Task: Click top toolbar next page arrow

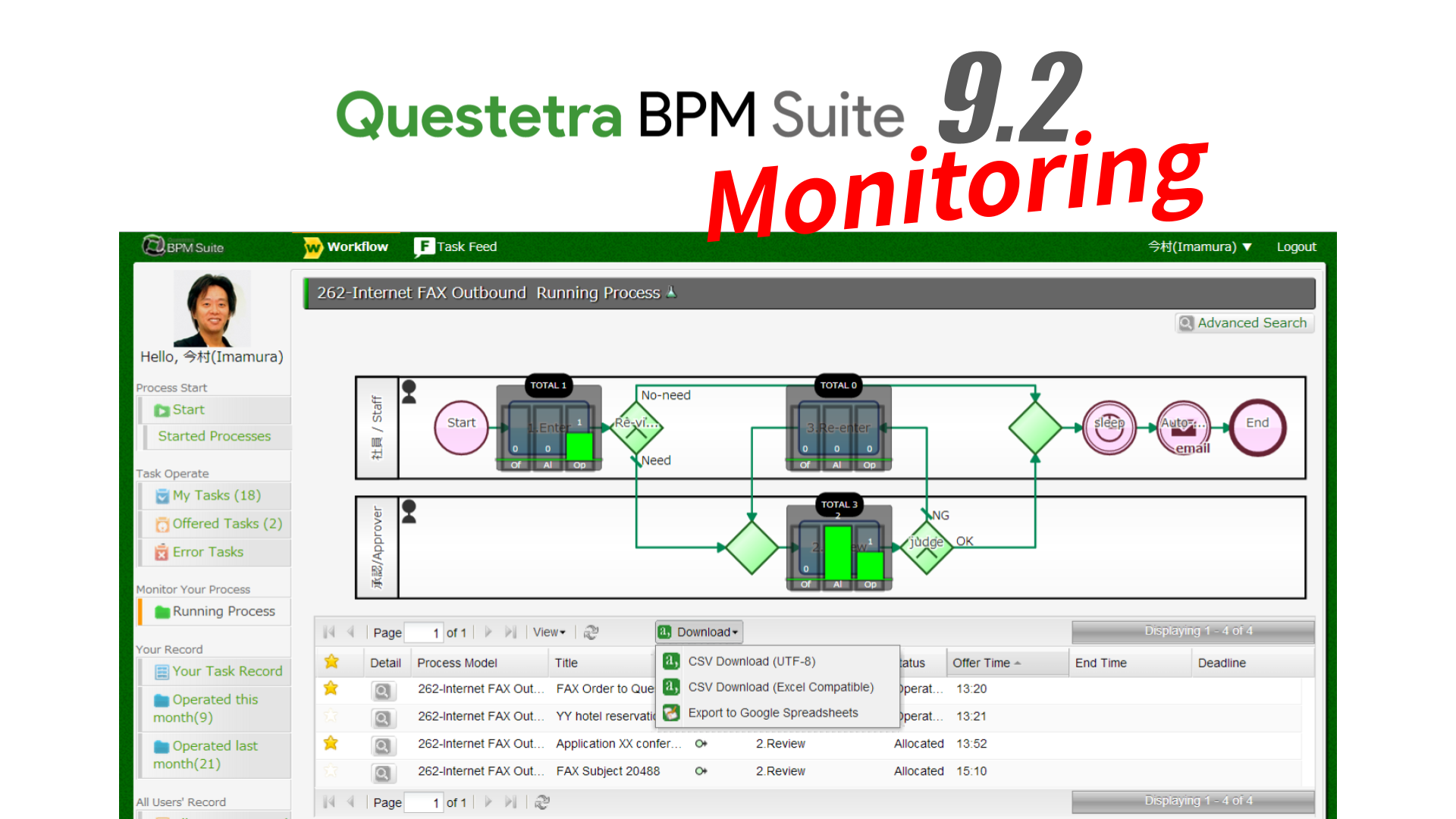Action: pyautogui.click(x=488, y=632)
